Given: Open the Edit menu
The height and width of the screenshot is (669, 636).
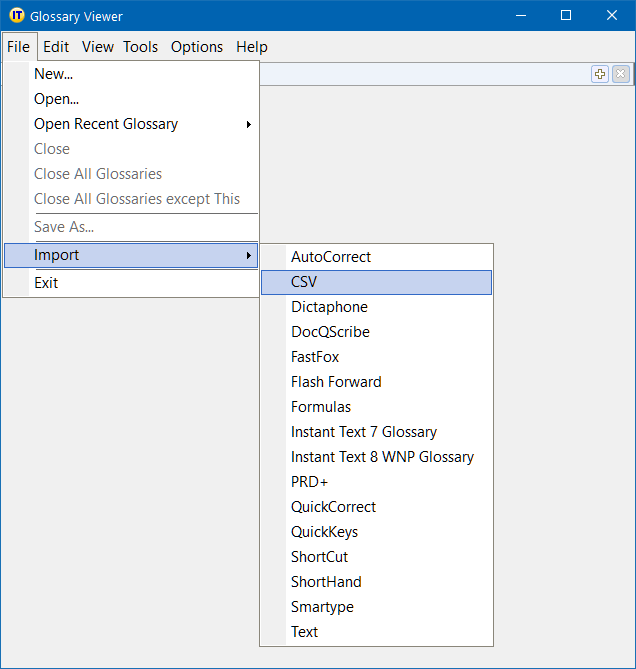Looking at the screenshot, I should (56, 46).
